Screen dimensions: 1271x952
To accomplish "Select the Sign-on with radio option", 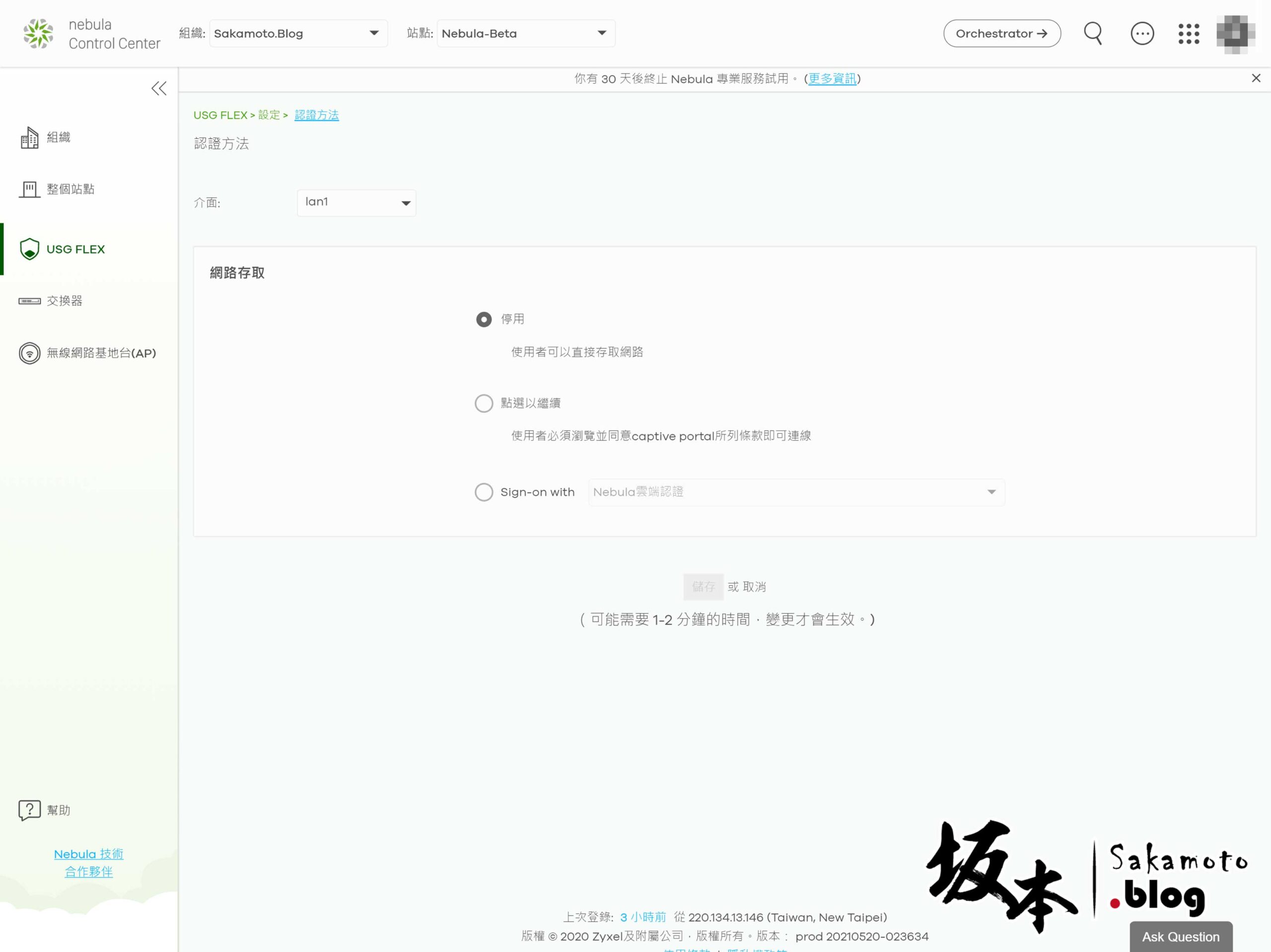I will pos(484,492).
